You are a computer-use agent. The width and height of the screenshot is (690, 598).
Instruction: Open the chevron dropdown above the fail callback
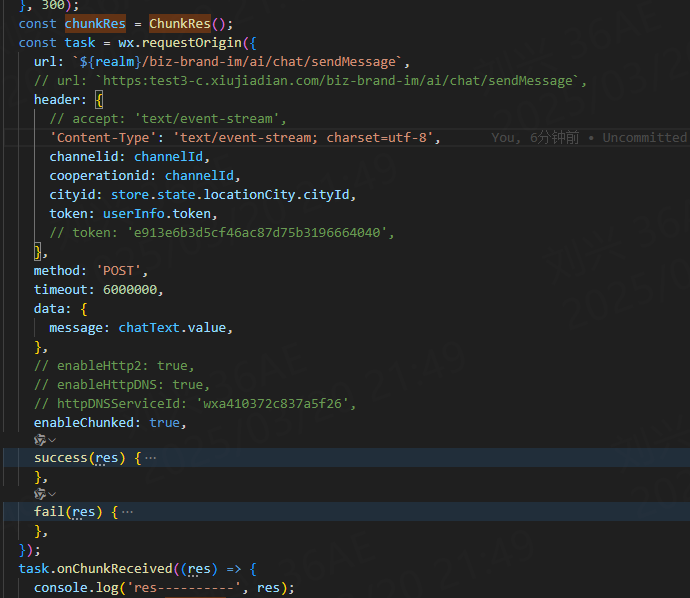point(52,494)
